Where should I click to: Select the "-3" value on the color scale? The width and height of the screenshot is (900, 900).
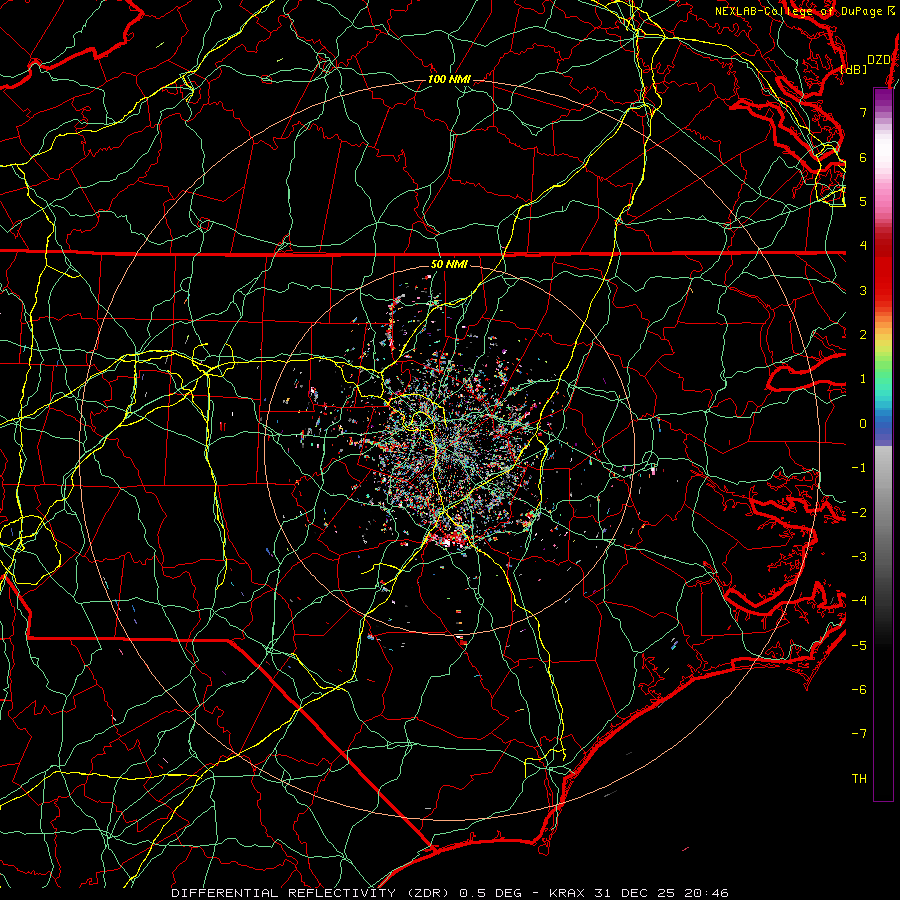(859, 557)
